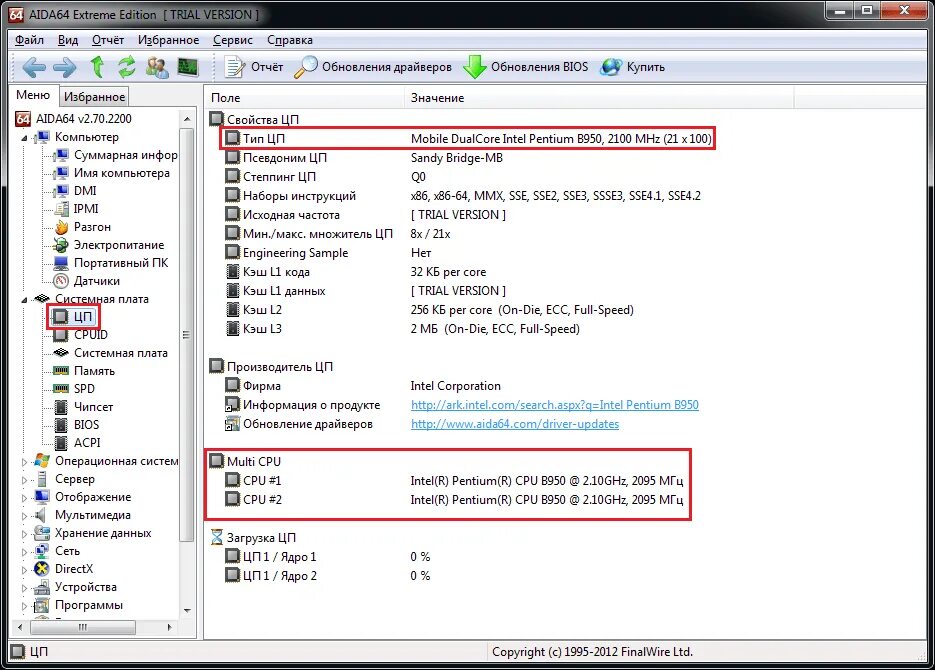Expand the Программы tree node
This screenshot has width=935, height=670.
[24, 606]
